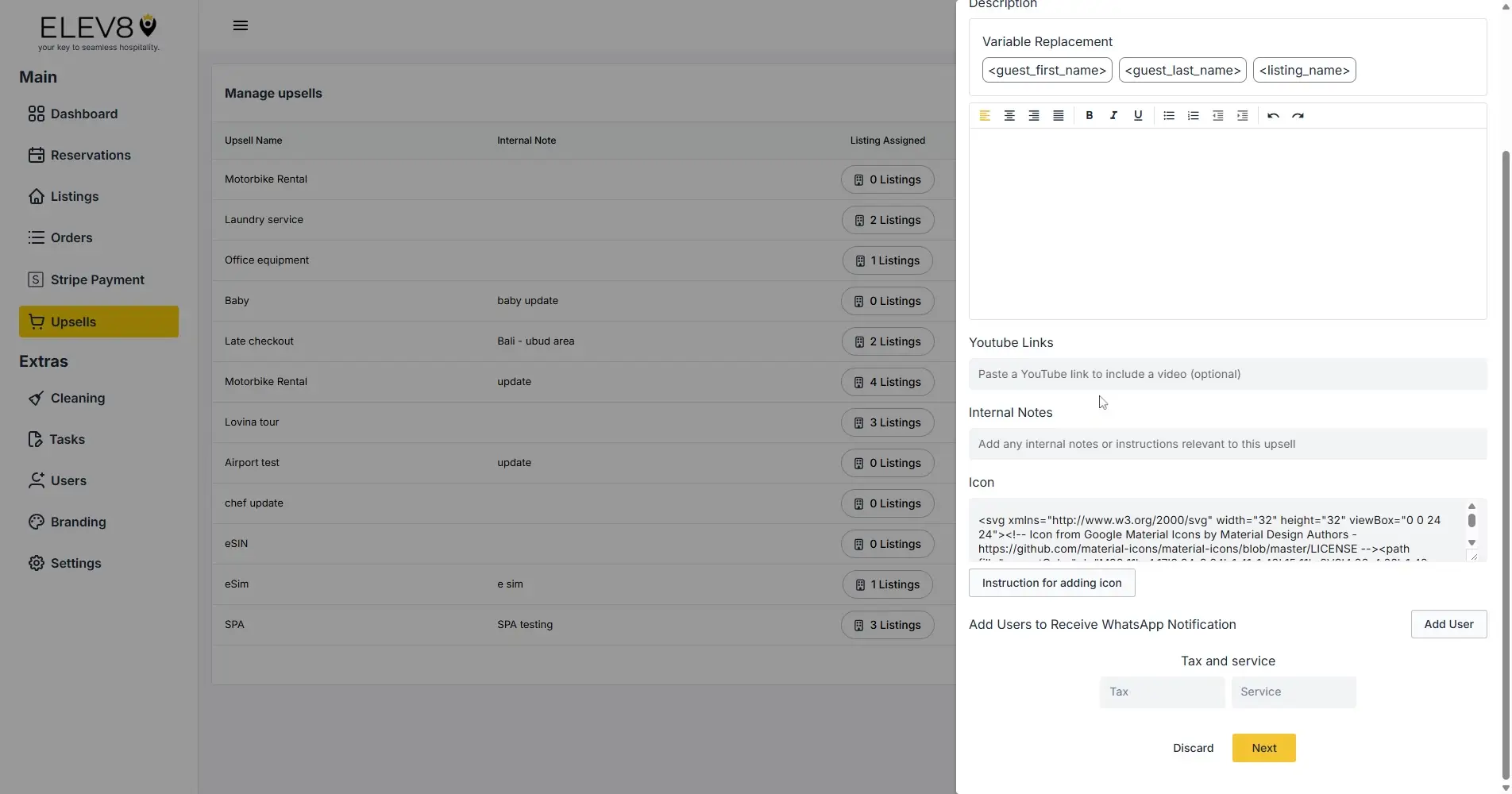Viewport: 1512px width, 794px height.
Task: Apply underline formatting
Action: [x=1137, y=115]
